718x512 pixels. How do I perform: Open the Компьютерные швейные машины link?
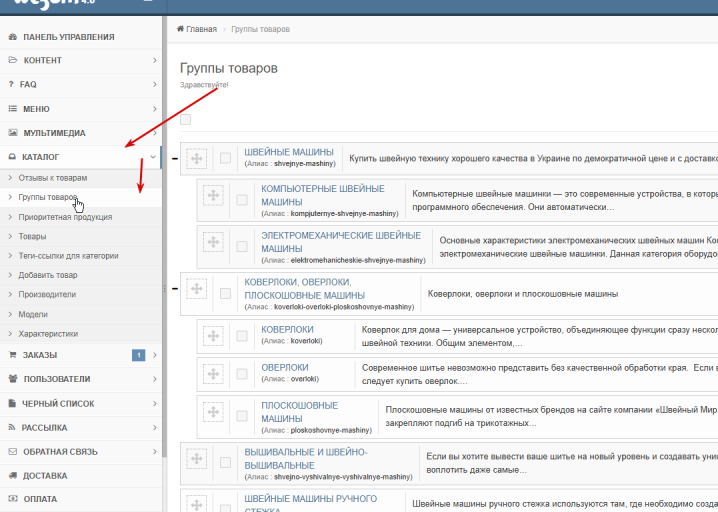(x=323, y=195)
